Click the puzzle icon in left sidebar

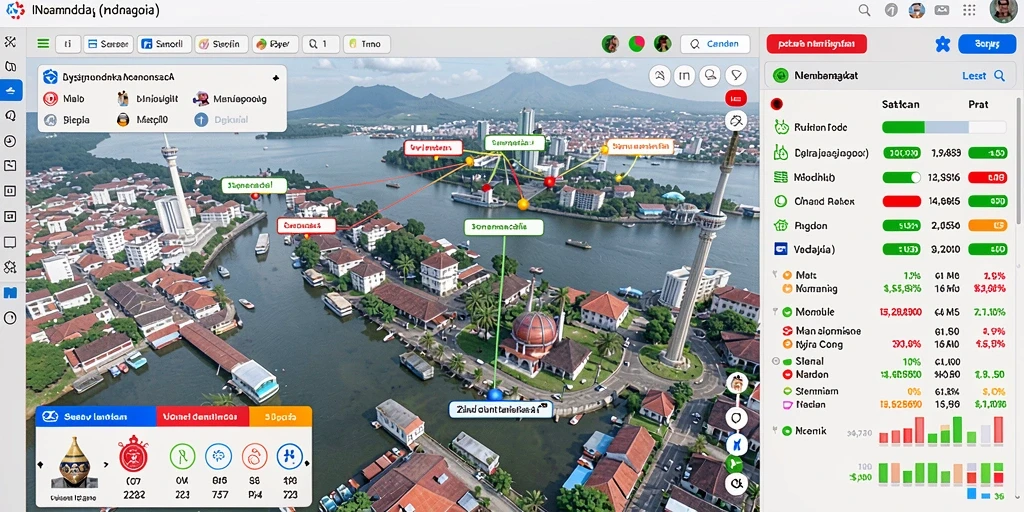click(10, 267)
